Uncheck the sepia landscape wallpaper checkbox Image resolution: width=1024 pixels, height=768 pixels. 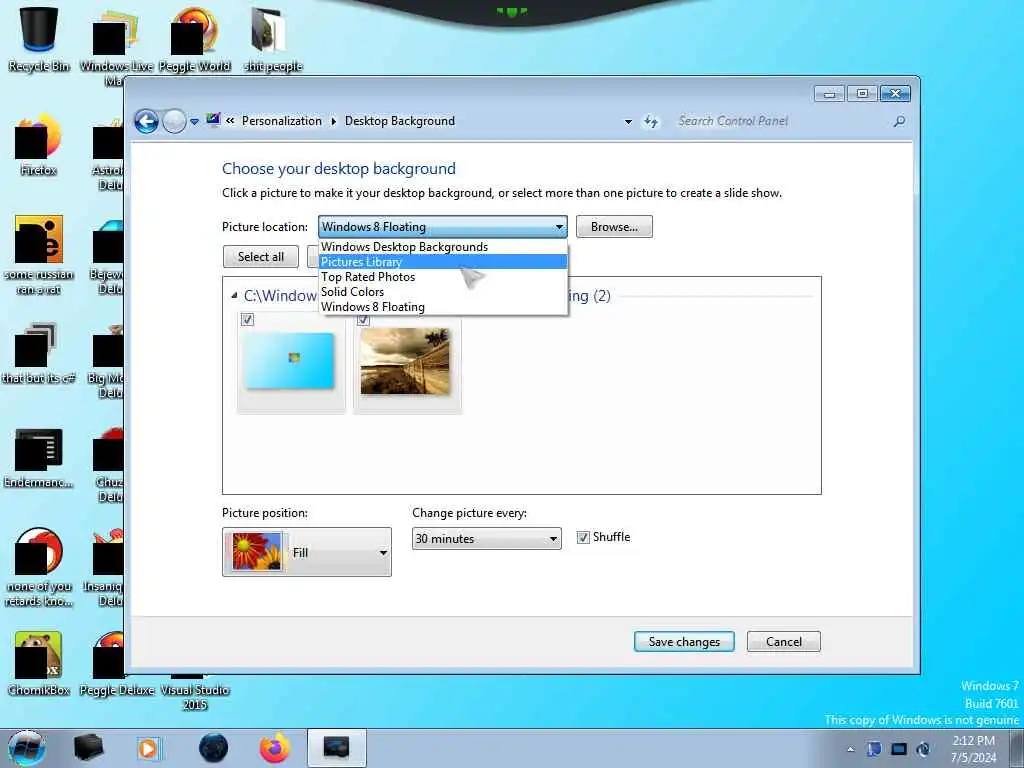363,319
